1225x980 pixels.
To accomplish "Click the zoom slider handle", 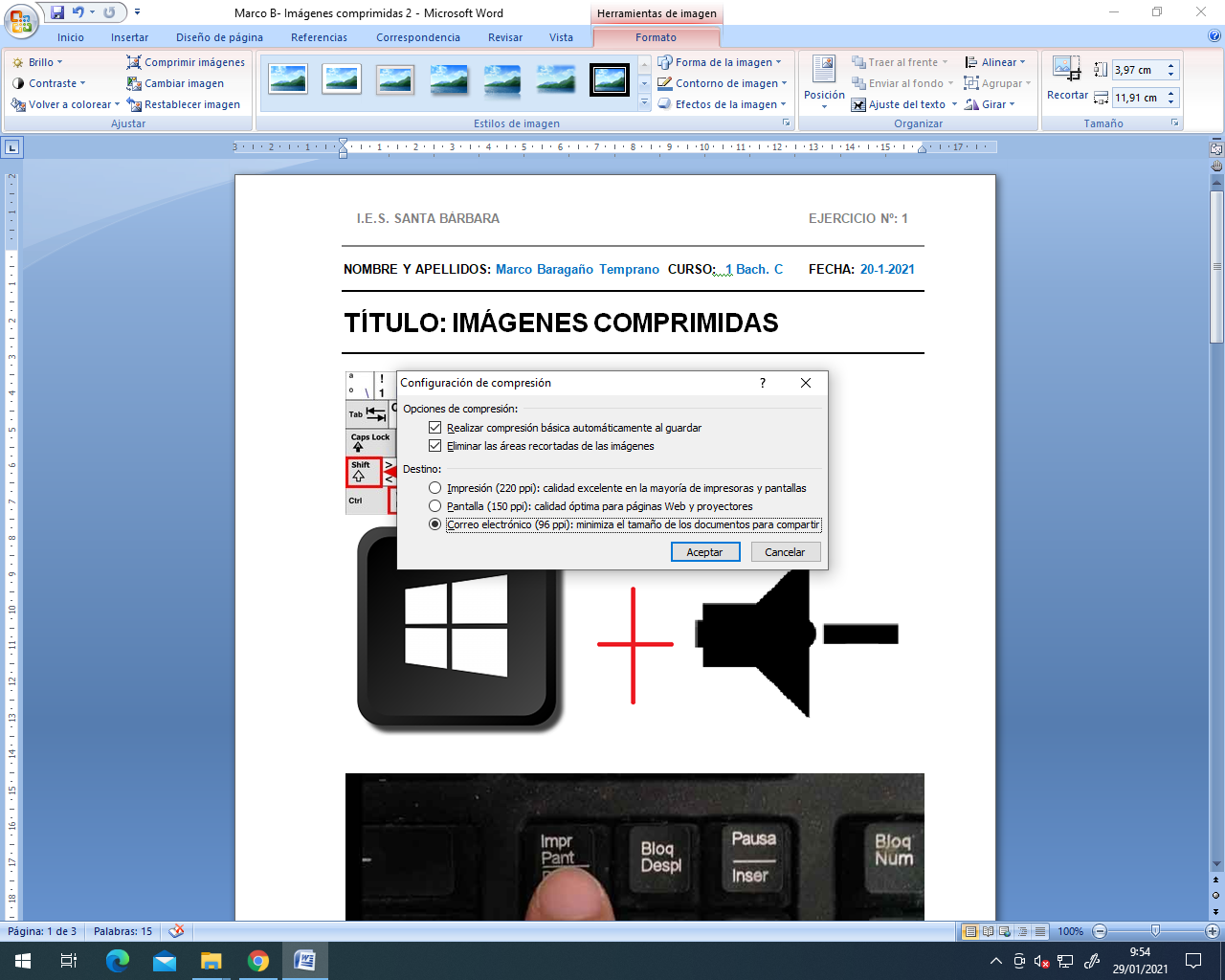I will pyautogui.click(x=1156, y=931).
